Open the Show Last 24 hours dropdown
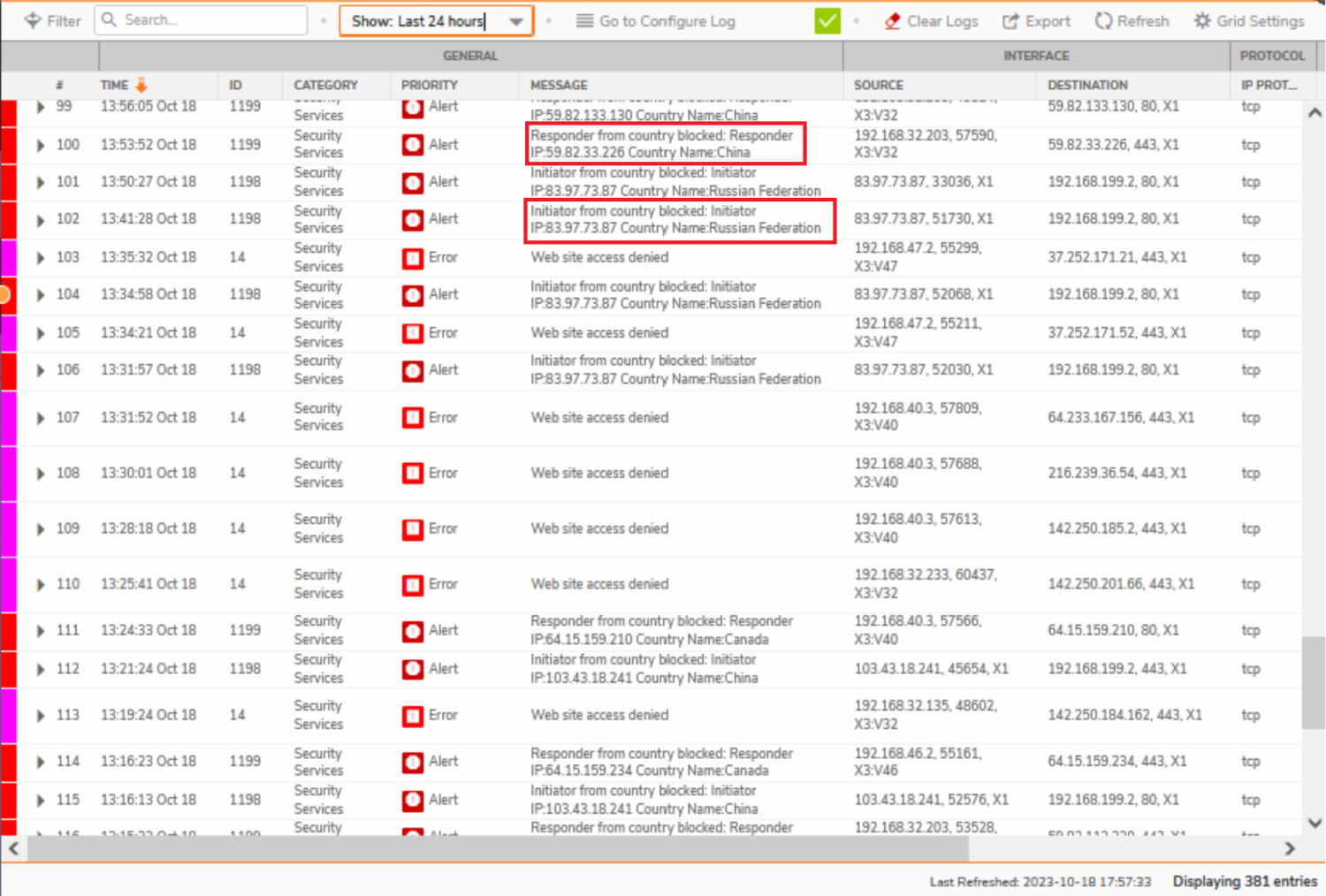The width and height of the screenshot is (1326, 896). 516,21
